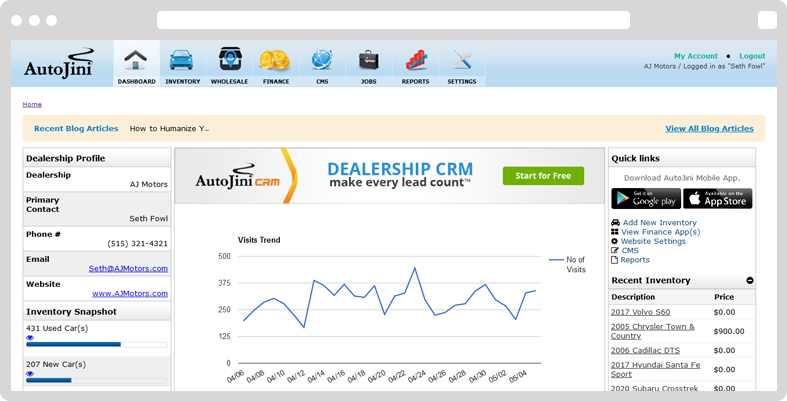The image size is (787, 401).
Task: Collapse the Recent Inventory panel
Action: pyautogui.click(x=750, y=281)
